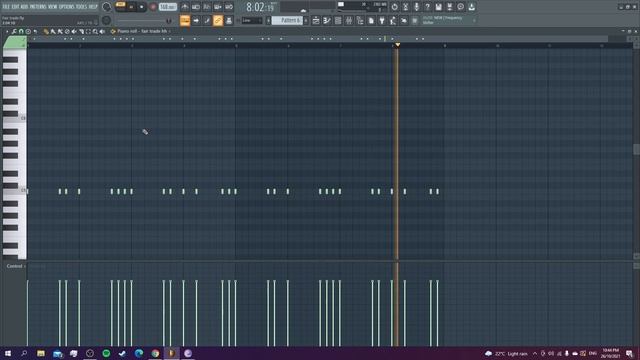Click the one-click audio recording microphone icon
The height and width of the screenshot is (360, 640).
(416, 7)
